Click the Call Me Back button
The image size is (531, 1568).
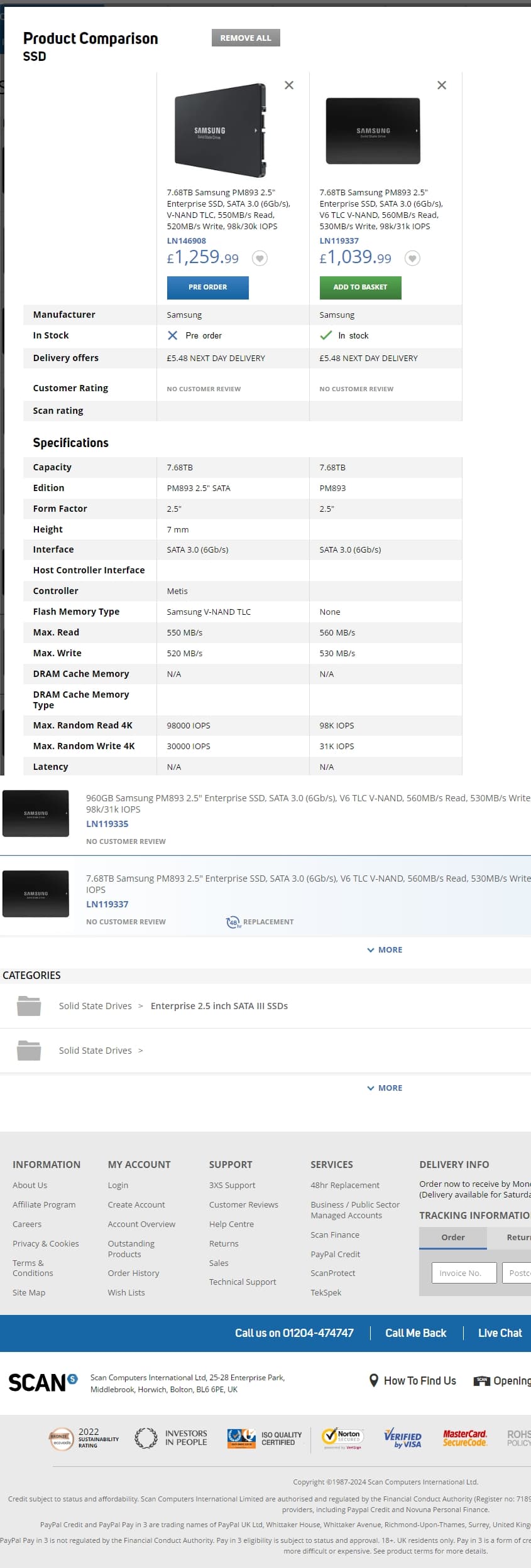(x=416, y=1333)
